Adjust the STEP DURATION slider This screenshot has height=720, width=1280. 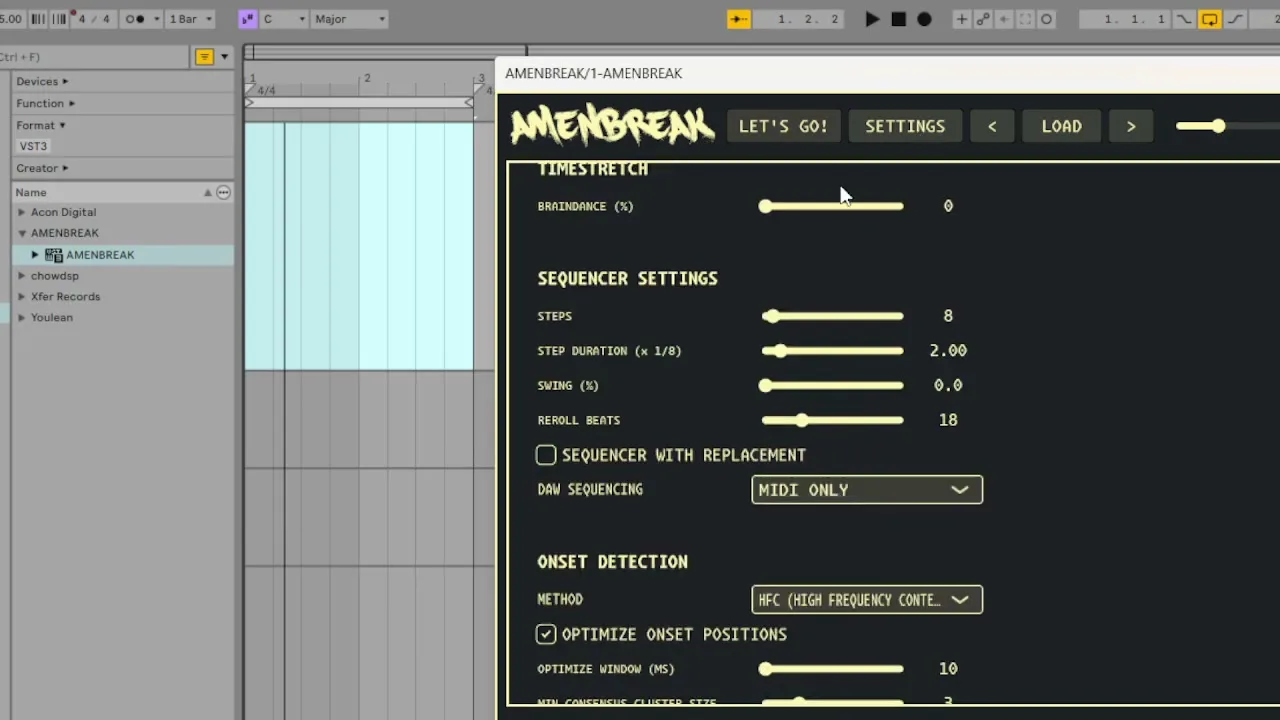[x=832, y=351]
